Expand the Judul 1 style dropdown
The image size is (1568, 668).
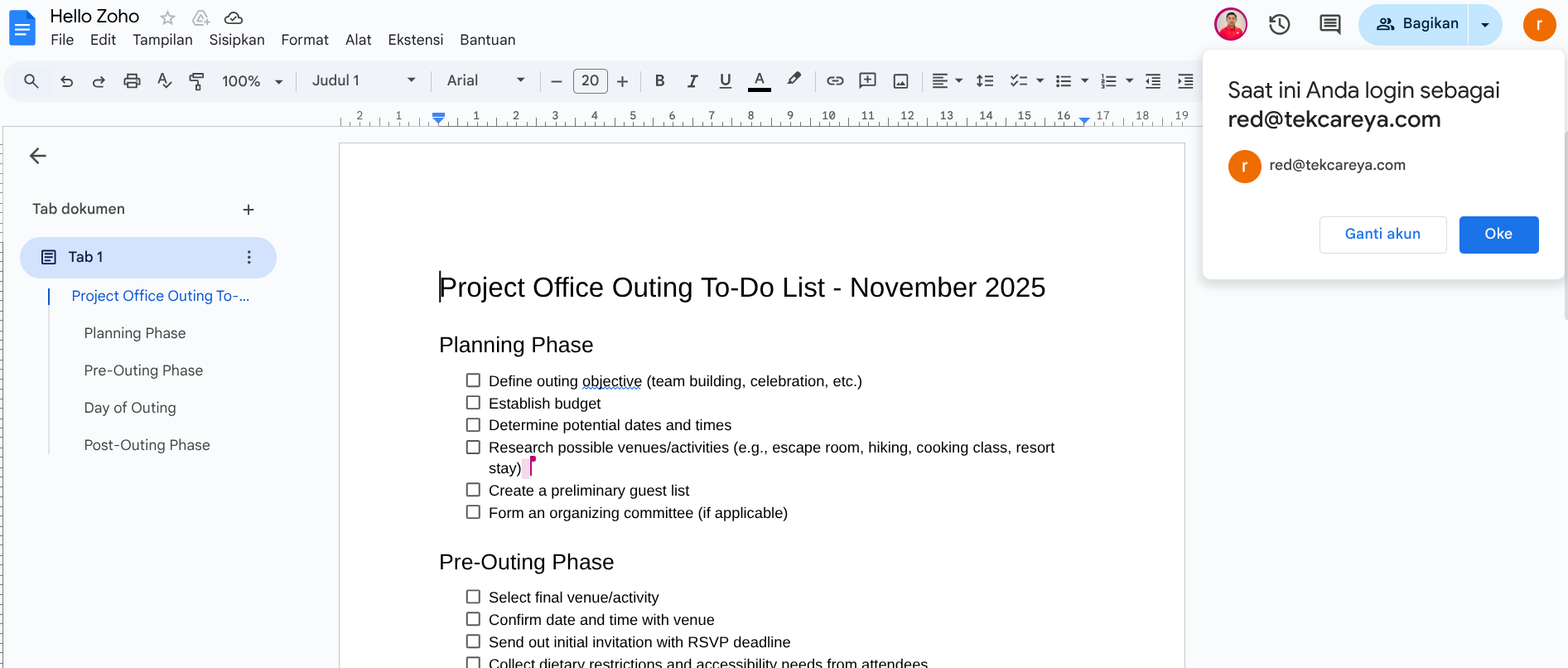pos(363,81)
